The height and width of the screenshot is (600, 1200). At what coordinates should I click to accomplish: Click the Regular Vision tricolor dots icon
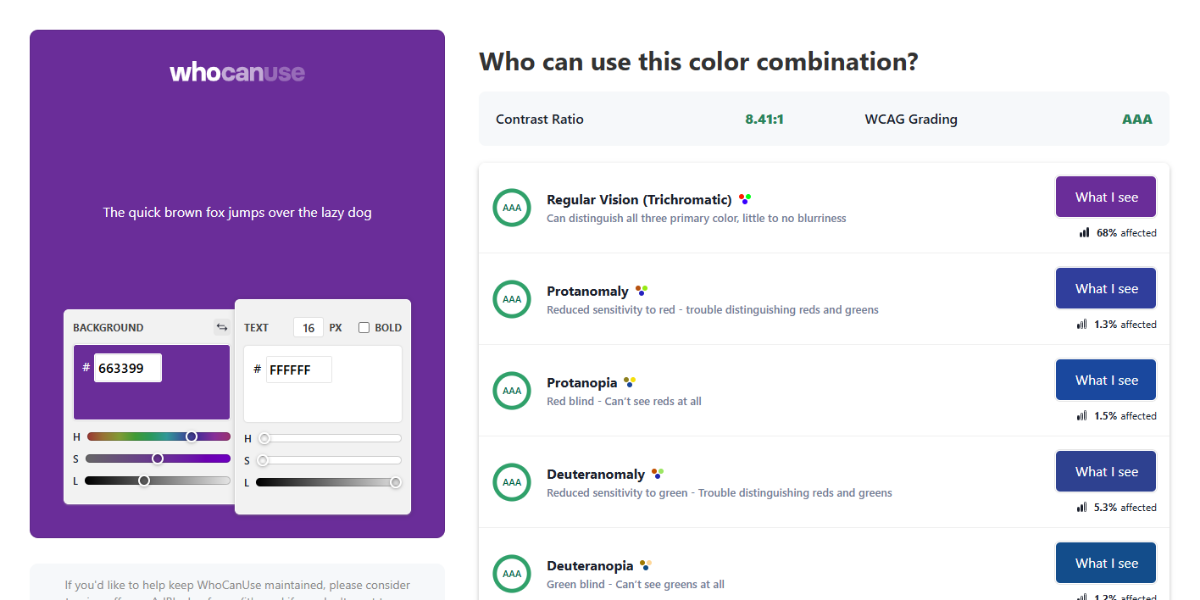tap(744, 199)
